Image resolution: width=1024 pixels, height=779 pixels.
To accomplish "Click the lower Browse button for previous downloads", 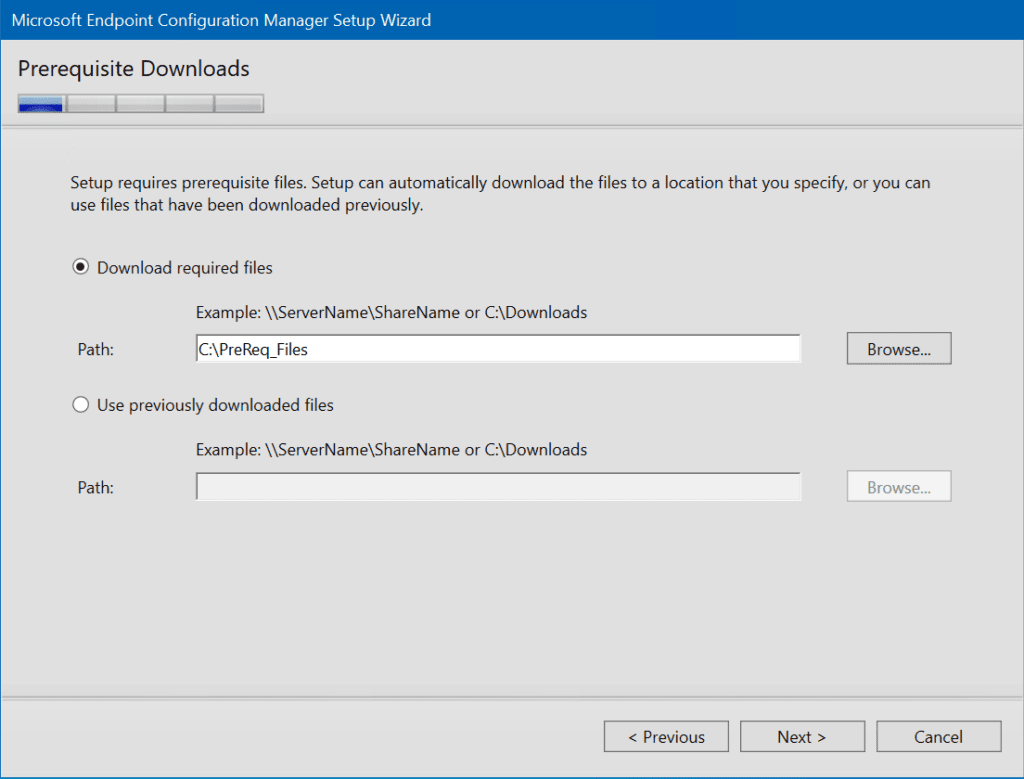I will [x=897, y=486].
